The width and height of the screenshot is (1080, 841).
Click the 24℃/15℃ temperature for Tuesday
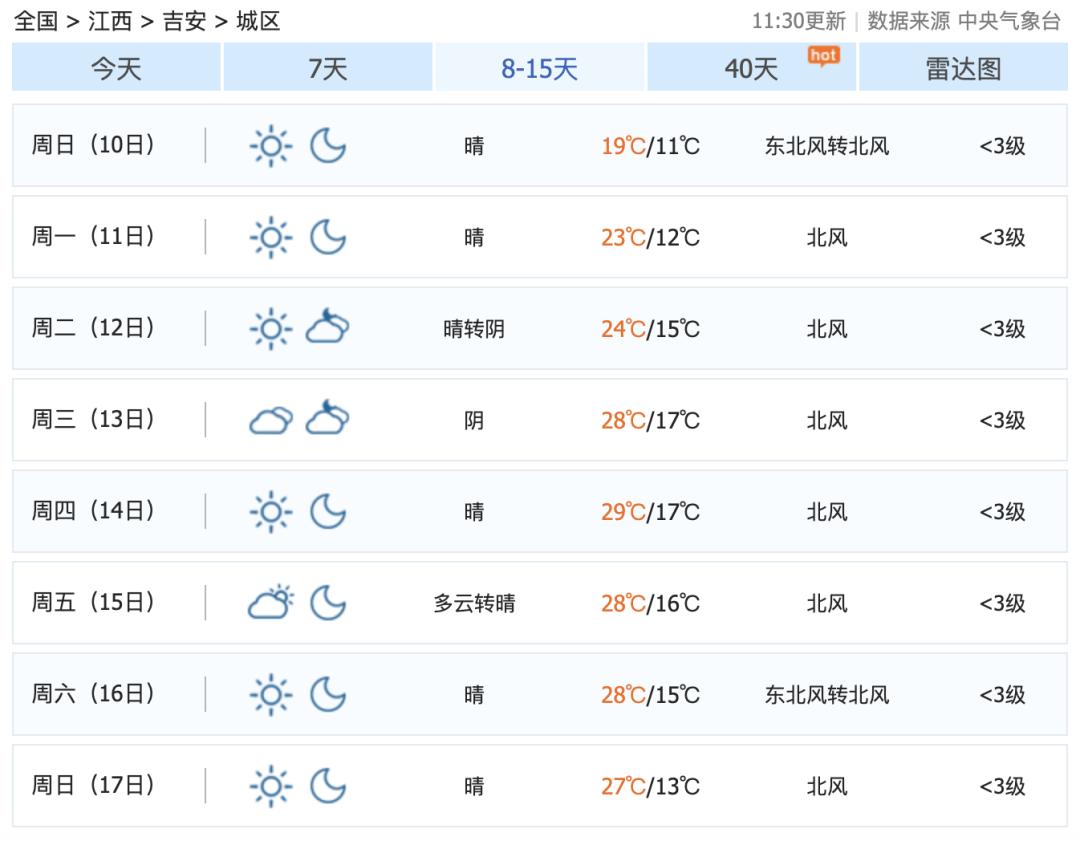(x=650, y=329)
